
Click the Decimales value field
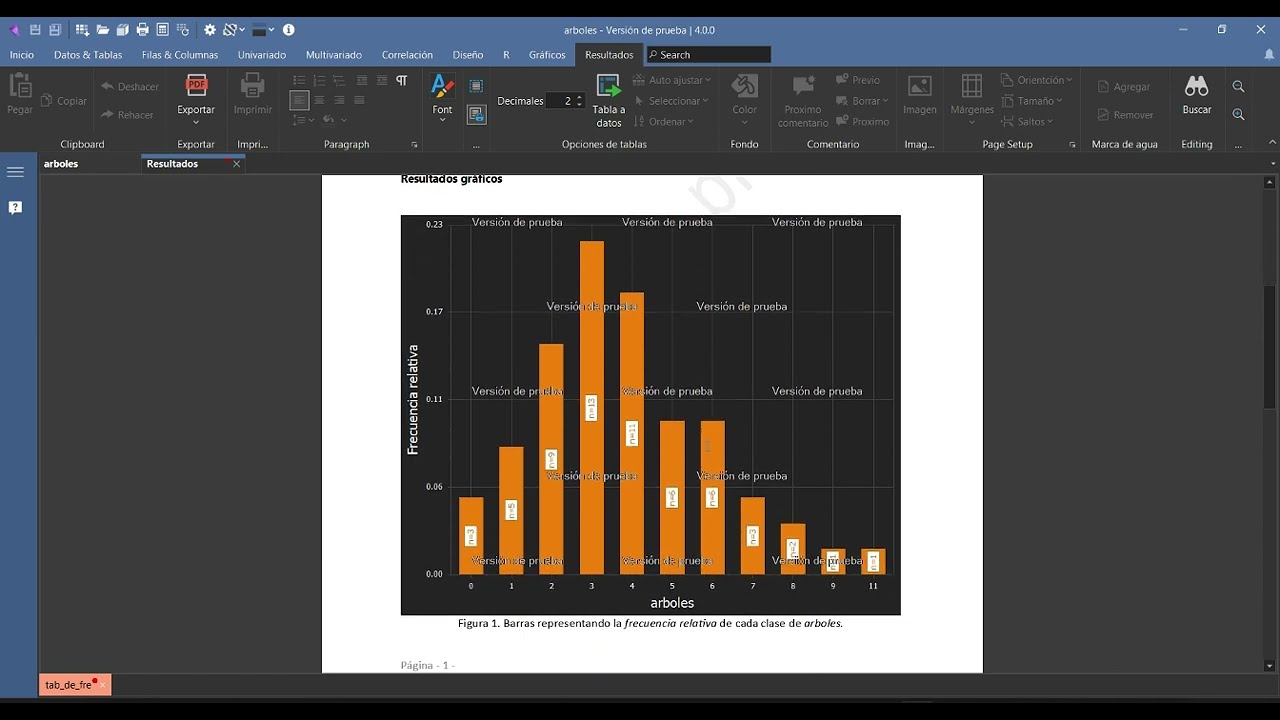tap(566, 101)
